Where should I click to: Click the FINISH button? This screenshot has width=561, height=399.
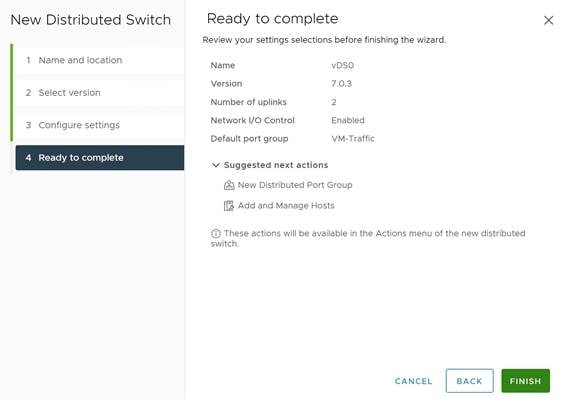click(525, 381)
